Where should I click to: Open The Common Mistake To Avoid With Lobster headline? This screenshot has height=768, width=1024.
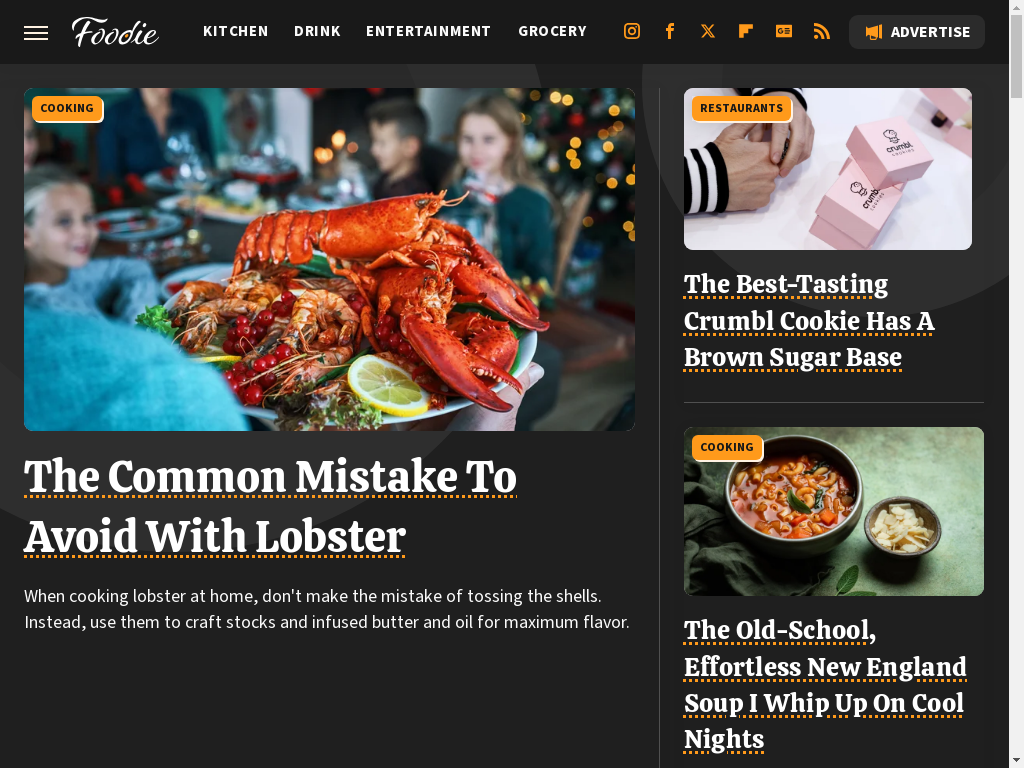(270, 506)
